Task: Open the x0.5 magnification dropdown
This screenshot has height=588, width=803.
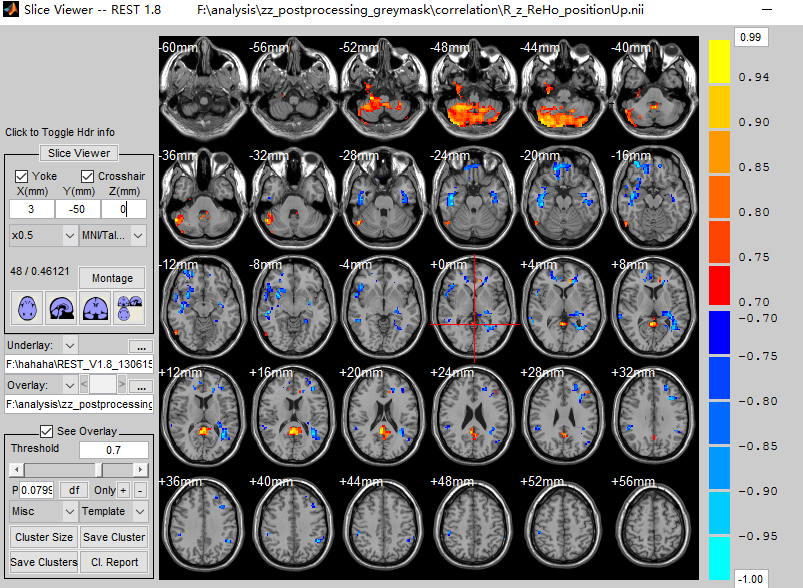Action: coord(44,236)
